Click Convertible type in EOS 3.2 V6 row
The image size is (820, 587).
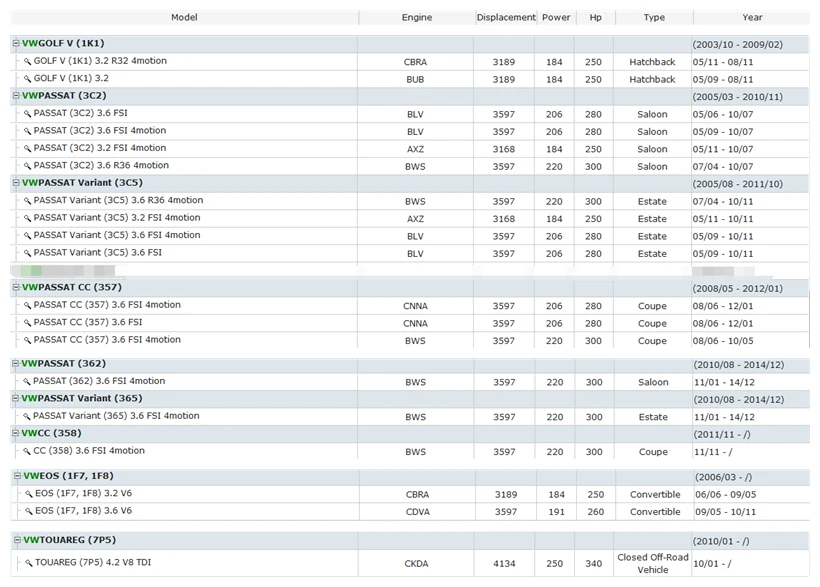coord(655,494)
